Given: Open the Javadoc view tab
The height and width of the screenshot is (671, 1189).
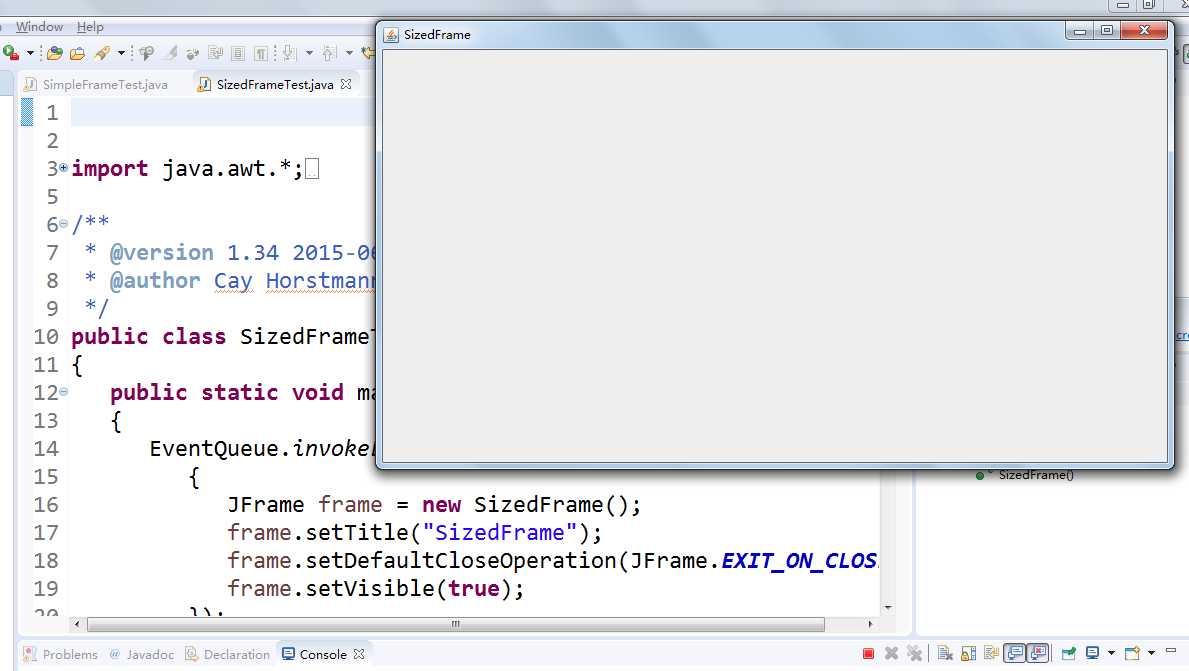Looking at the screenshot, I should [141, 654].
